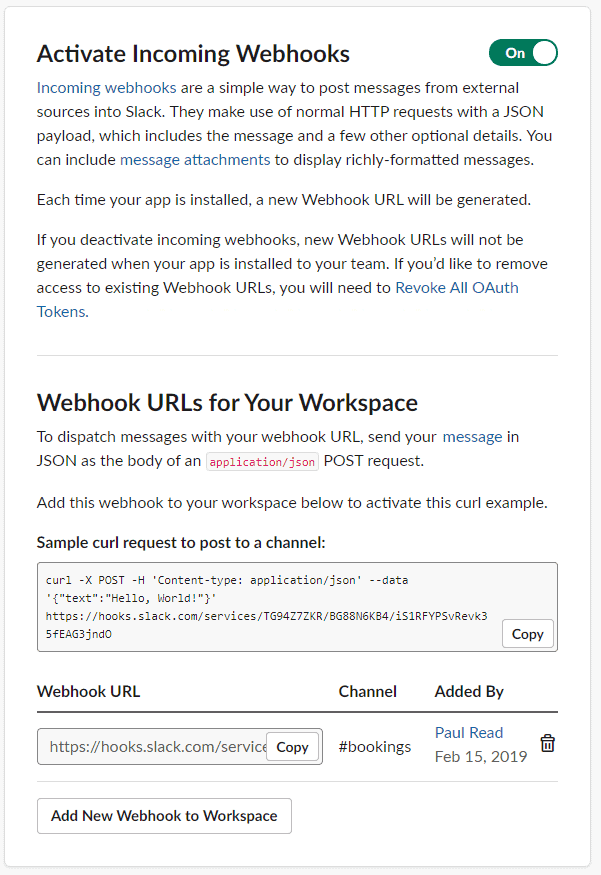Click the Feb 15, 2019 date

coord(480,757)
